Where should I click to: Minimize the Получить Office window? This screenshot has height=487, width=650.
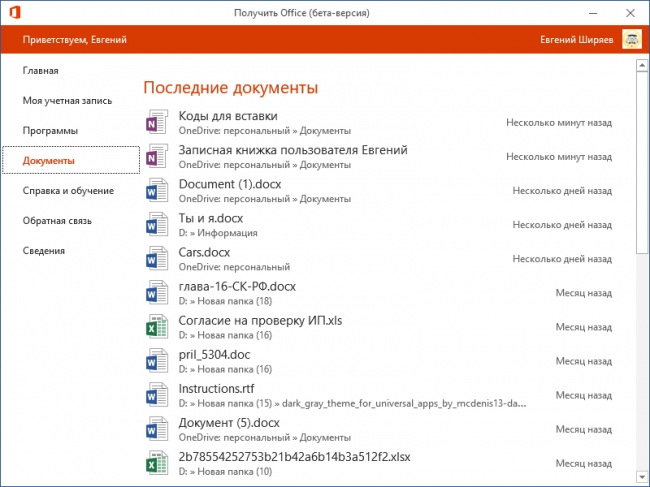pos(593,13)
